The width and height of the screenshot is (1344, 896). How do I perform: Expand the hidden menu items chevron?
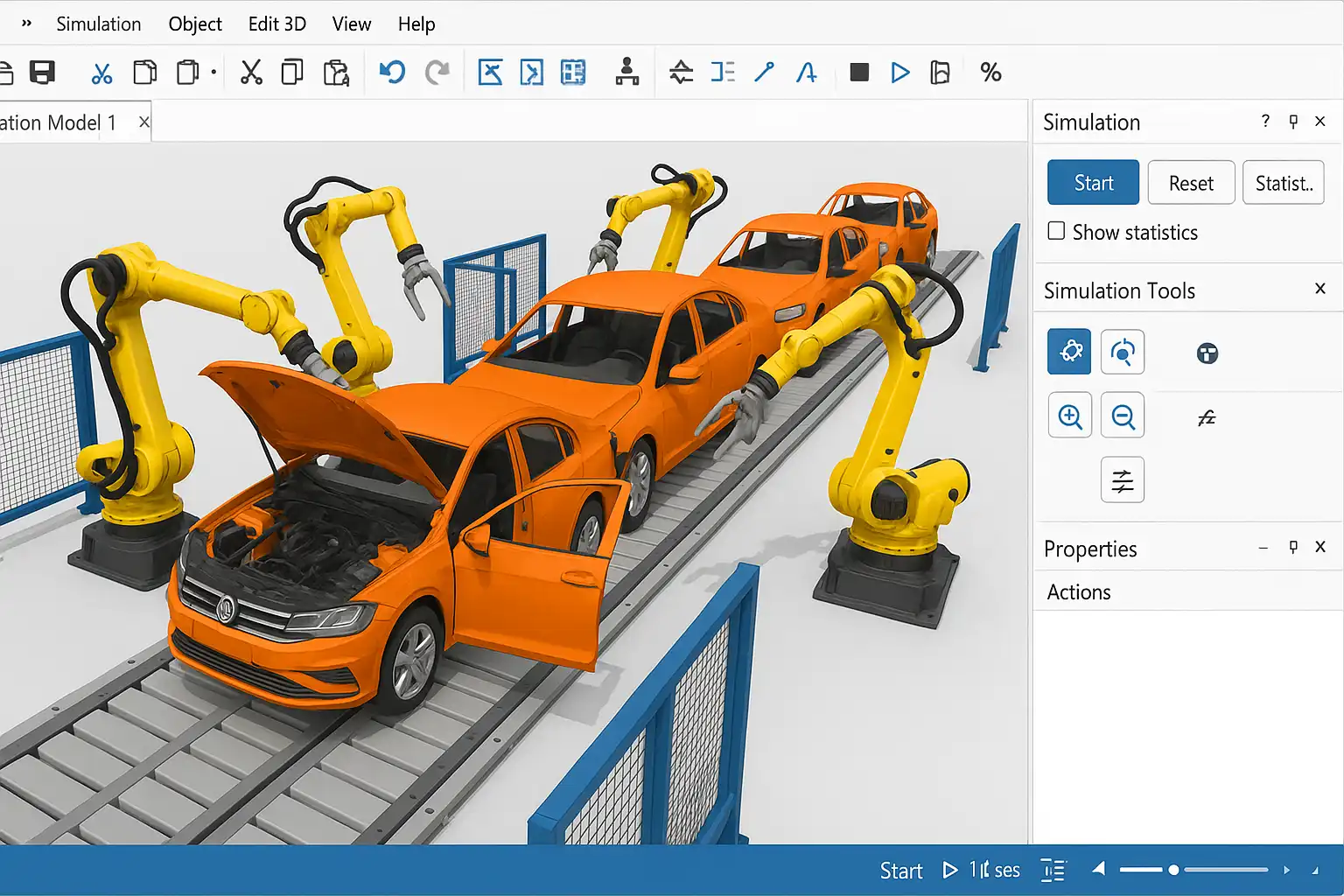[x=26, y=24]
